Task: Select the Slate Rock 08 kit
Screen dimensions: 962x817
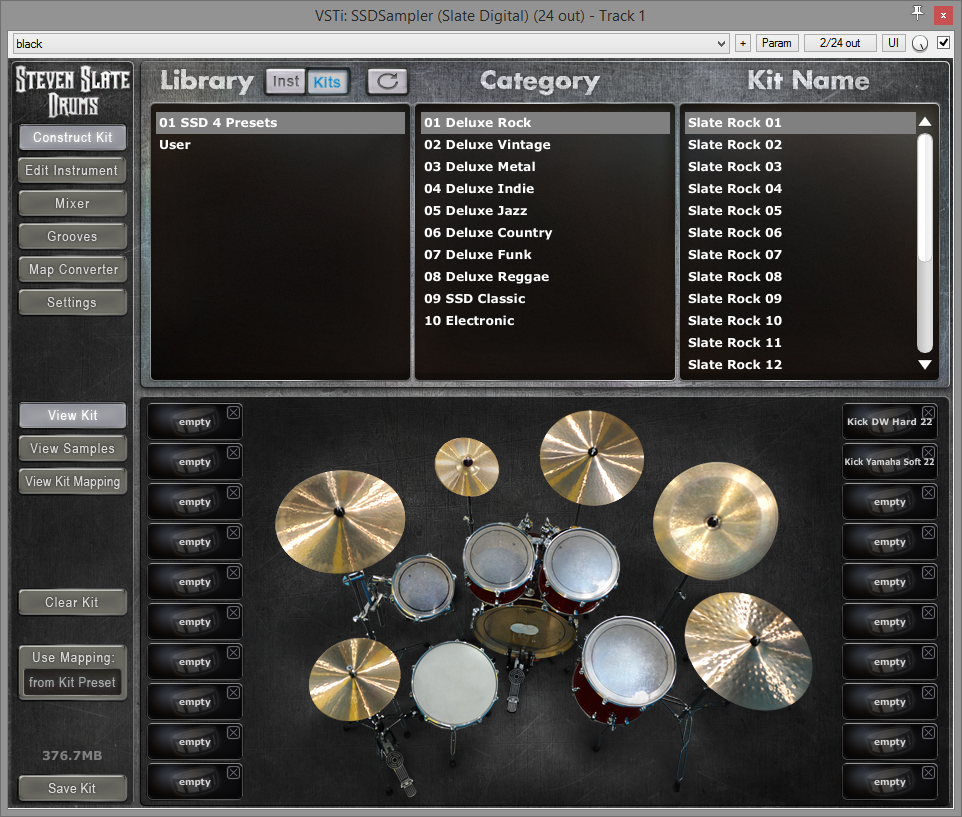Action: [x=800, y=277]
